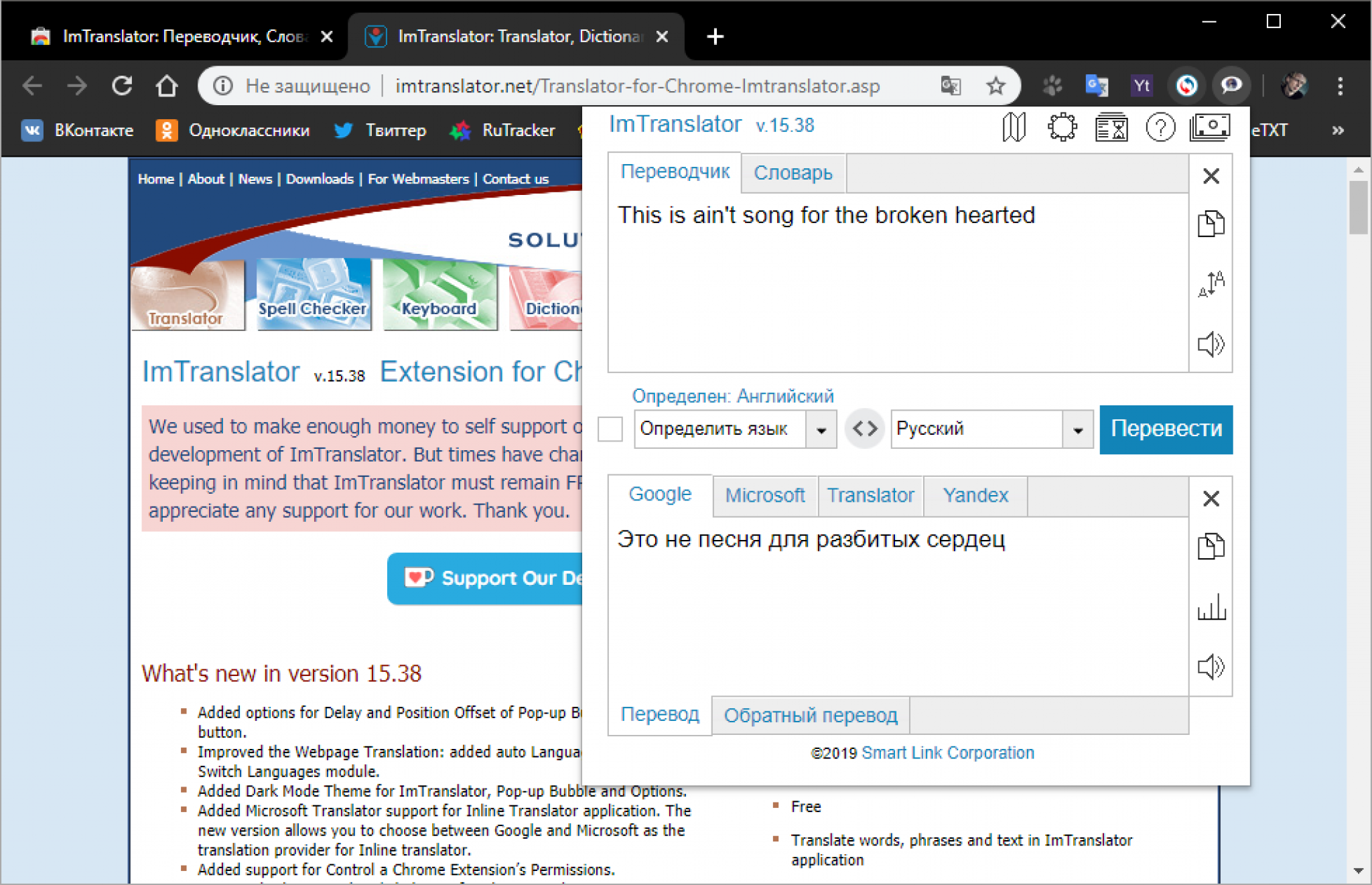The height and width of the screenshot is (885, 1372).
Task: Open the Твиттер bookmark
Action: pyautogui.click(x=380, y=130)
